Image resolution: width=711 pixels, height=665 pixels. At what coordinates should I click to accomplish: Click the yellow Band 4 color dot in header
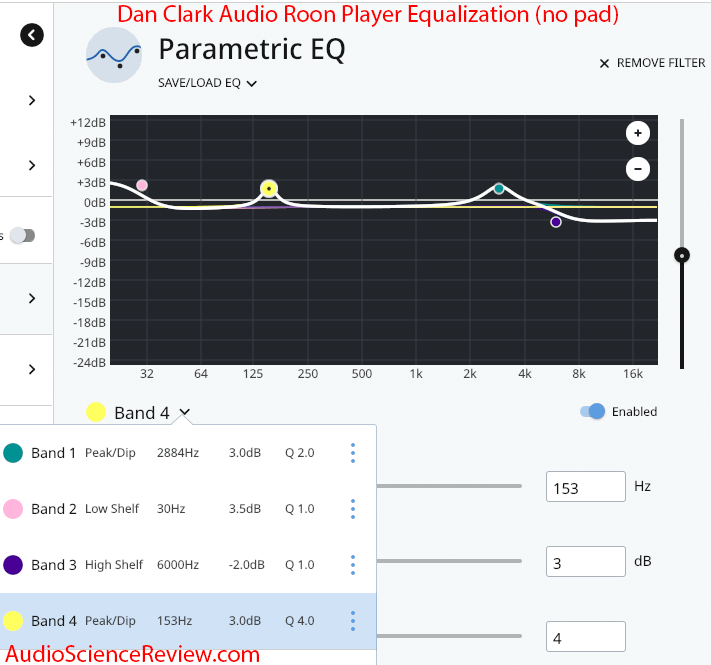coord(96,412)
